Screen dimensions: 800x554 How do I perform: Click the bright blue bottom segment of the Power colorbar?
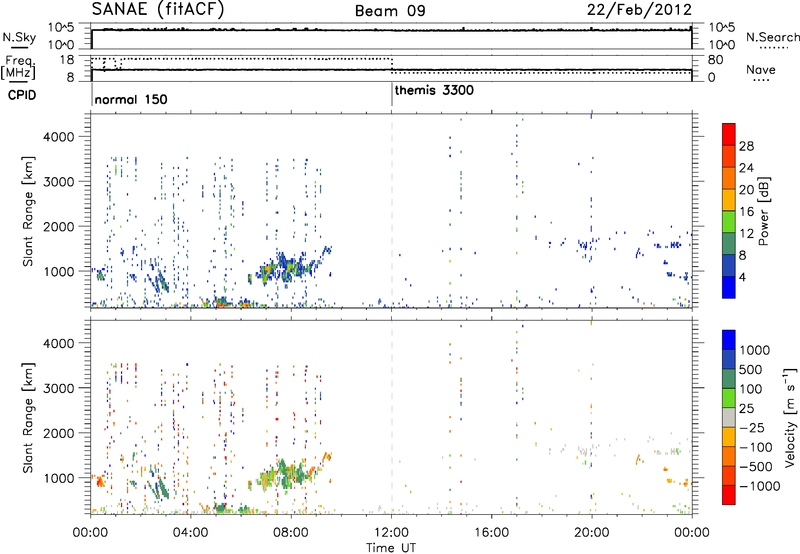(x=729, y=287)
